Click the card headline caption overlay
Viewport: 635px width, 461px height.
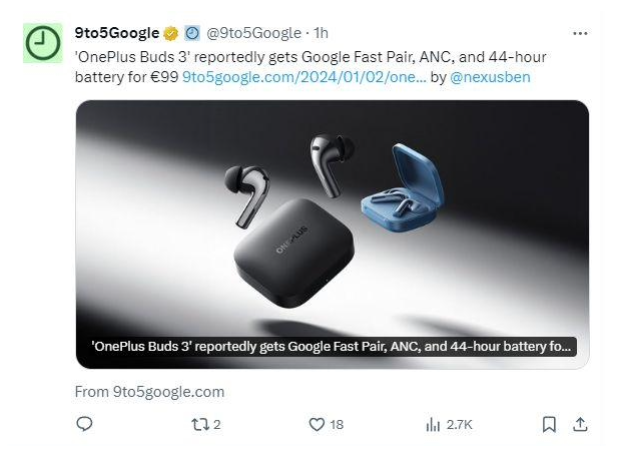pos(331,347)
